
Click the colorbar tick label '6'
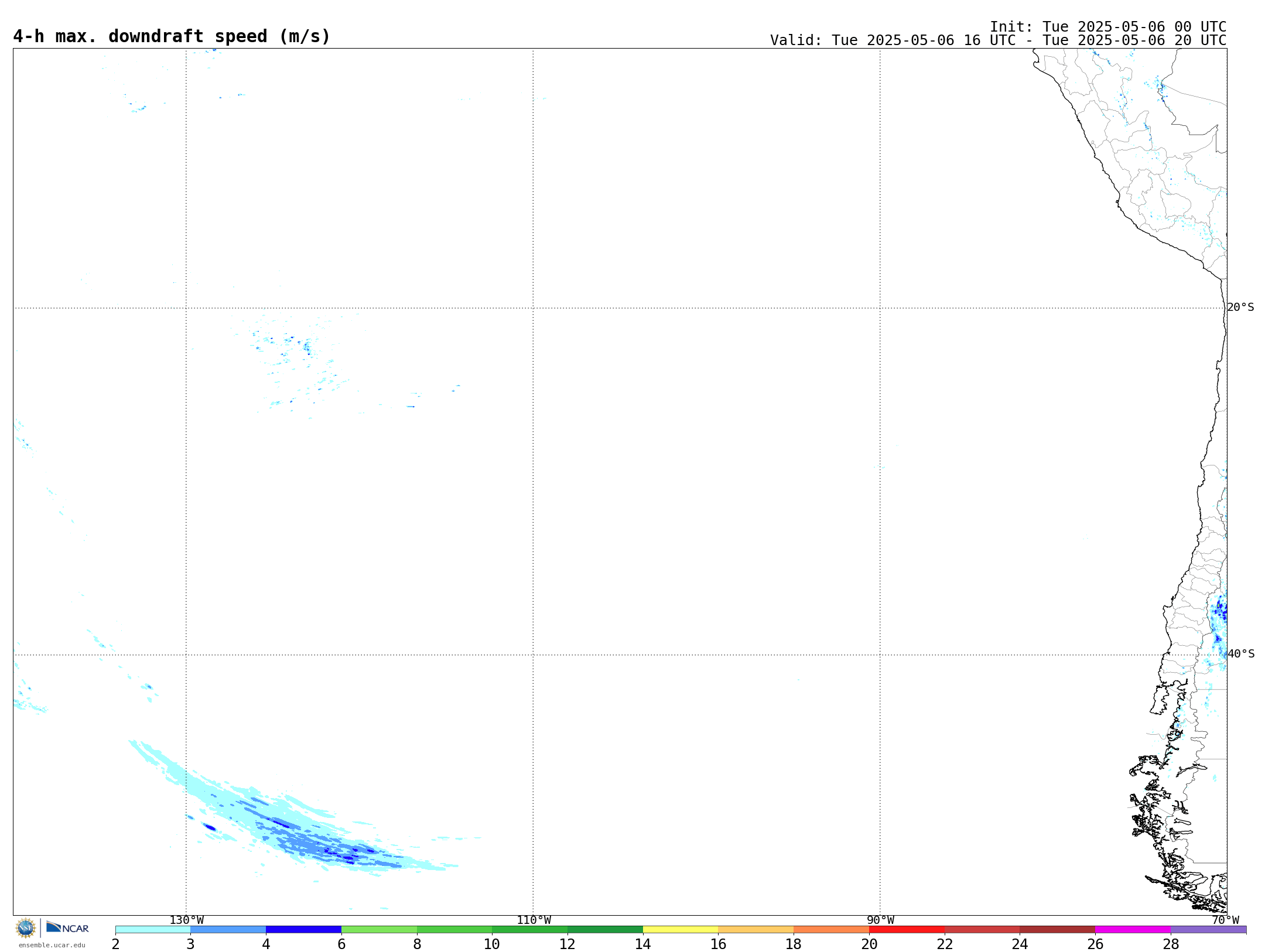click(341, 944)
